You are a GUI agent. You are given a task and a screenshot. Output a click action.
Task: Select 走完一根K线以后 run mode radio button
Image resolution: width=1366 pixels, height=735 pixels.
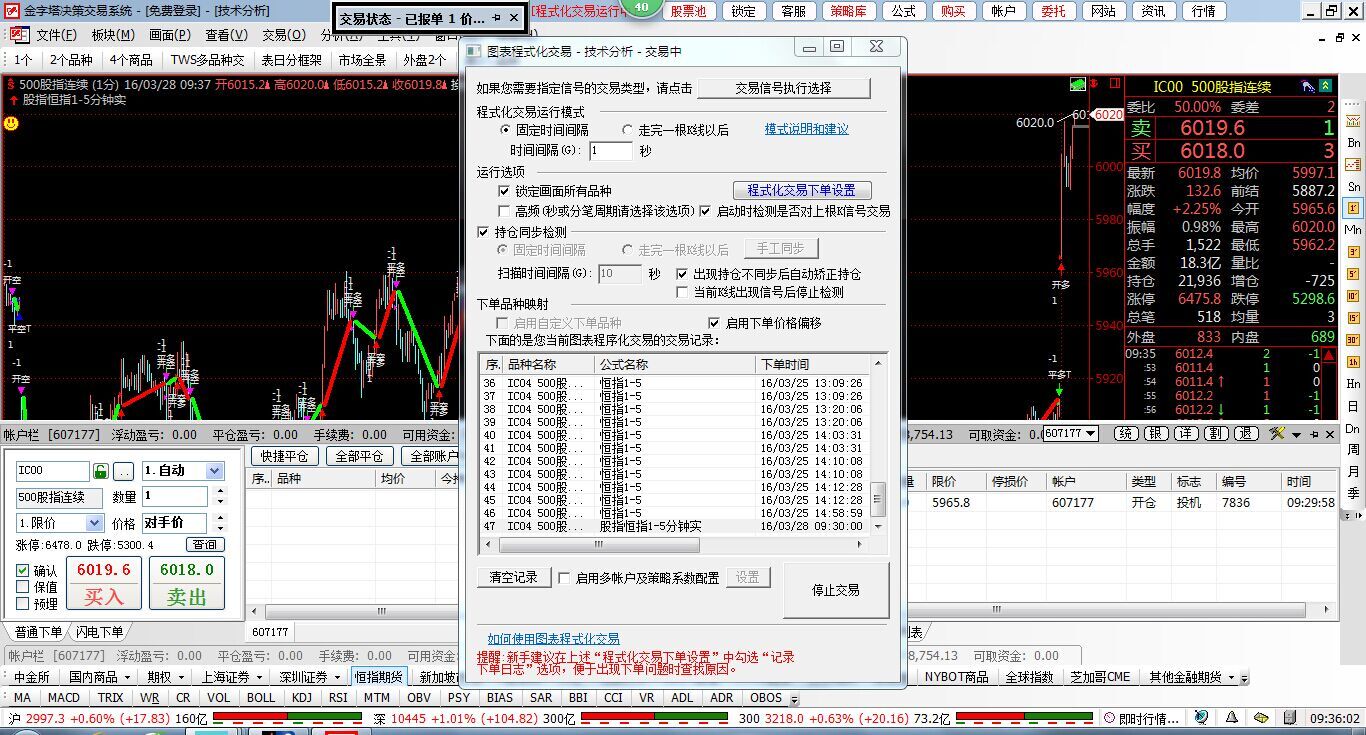click(x=627, y=130)
